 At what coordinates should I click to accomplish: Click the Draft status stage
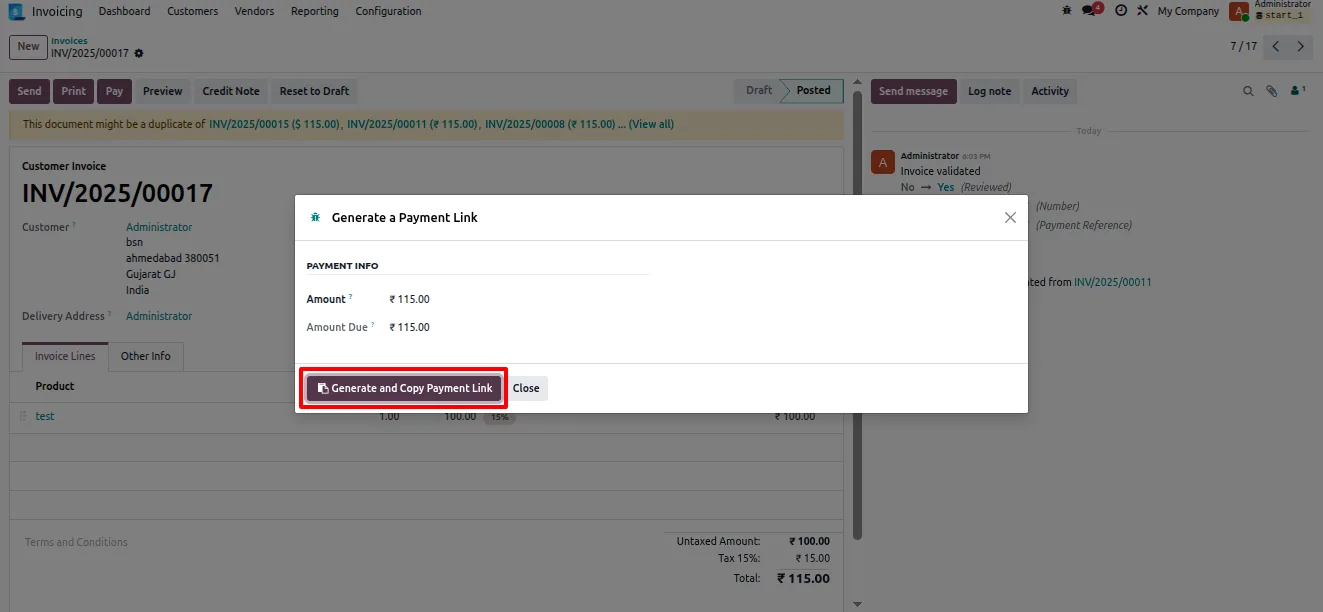[x=758, y=90]
